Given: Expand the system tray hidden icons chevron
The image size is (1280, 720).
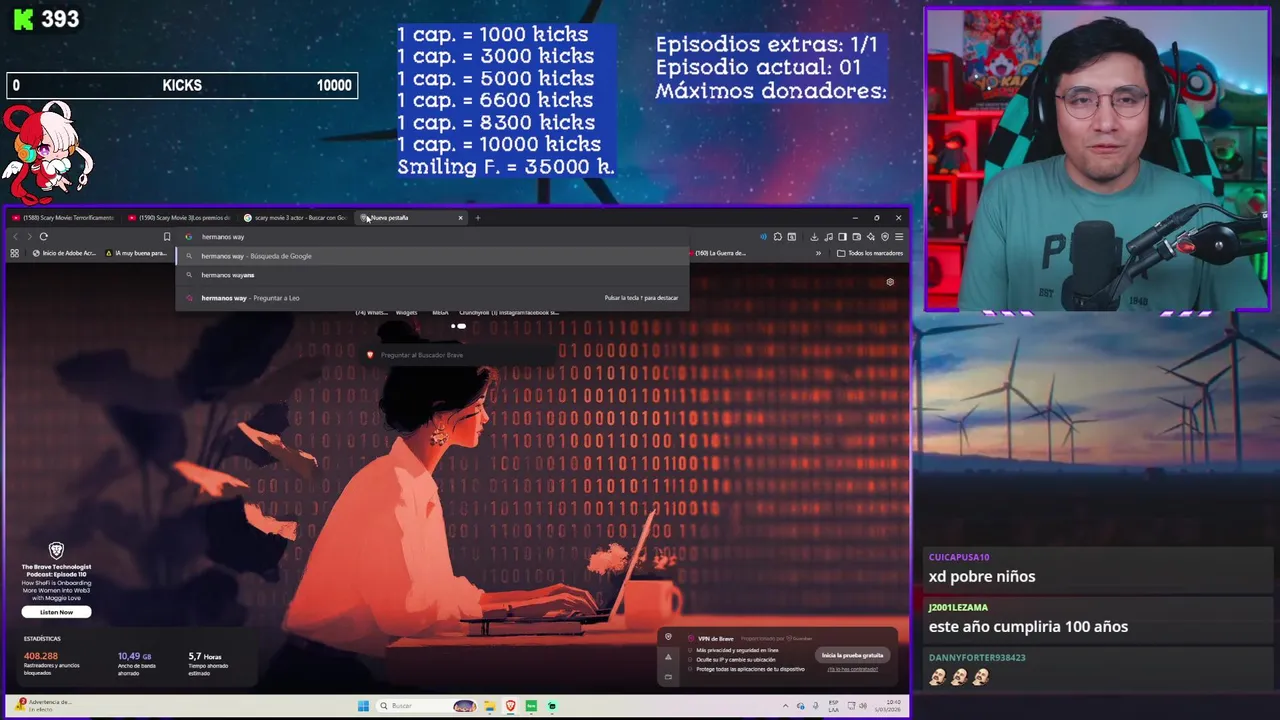Looking at the screenshot, I should (x=785, y=706).
